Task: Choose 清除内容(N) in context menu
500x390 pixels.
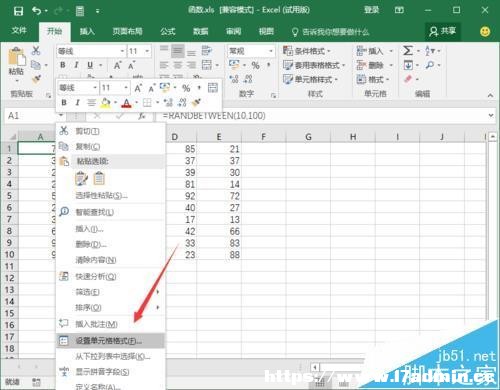Action: (x=110, y=260)
